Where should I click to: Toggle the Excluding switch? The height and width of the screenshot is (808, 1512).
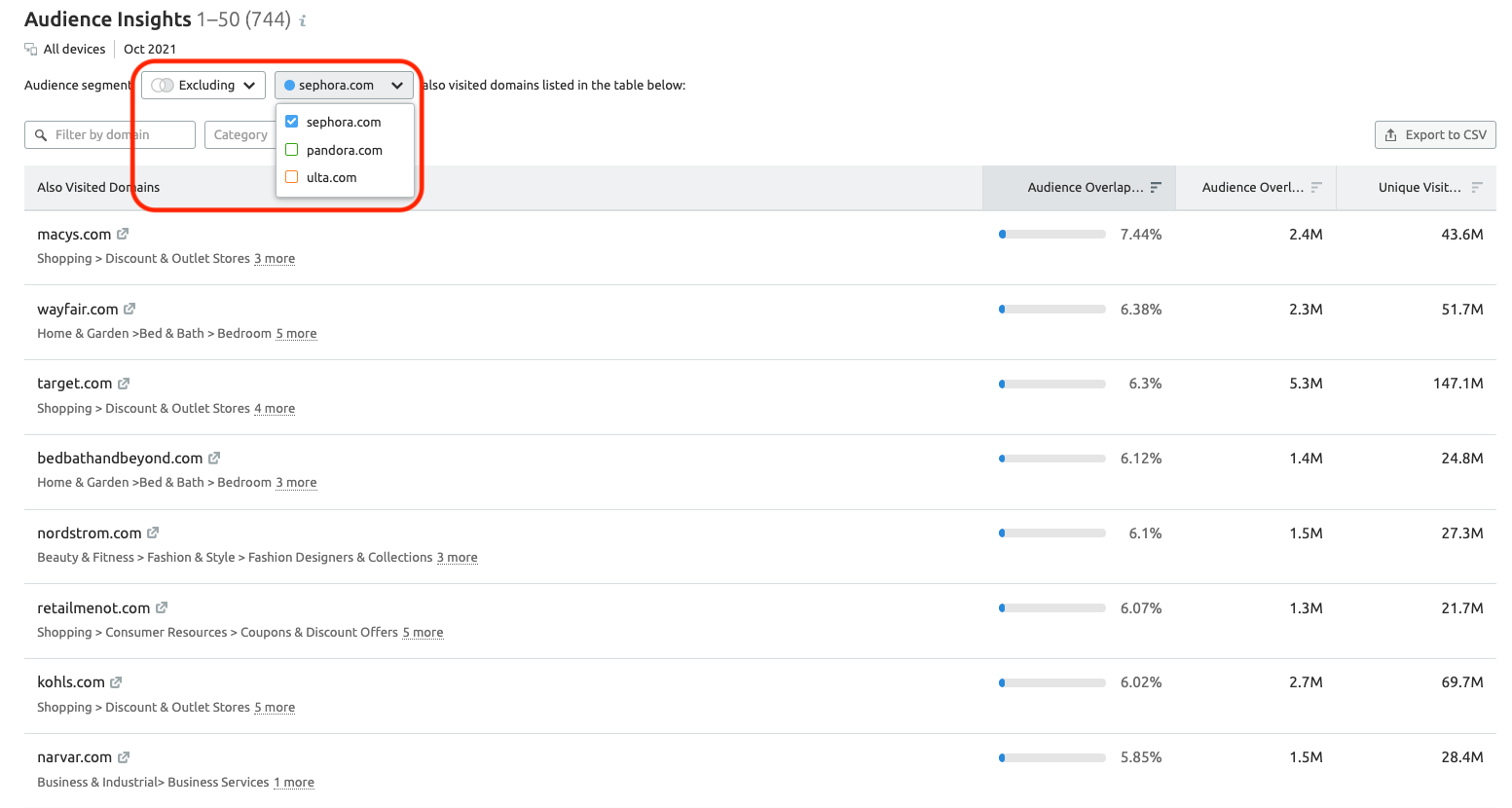[162, 85]
